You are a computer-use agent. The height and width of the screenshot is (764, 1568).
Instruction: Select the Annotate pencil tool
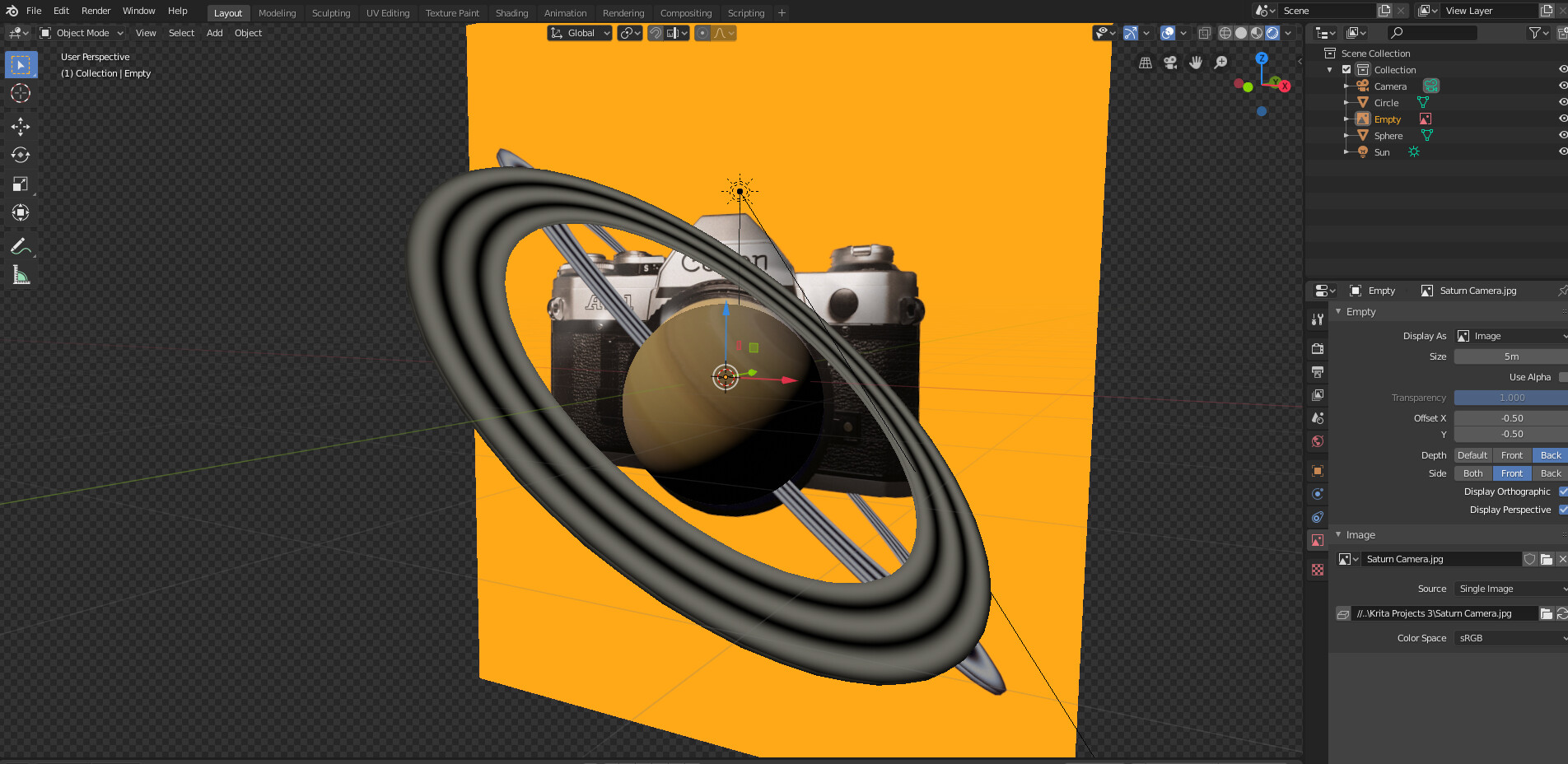[x=21, y=246]
